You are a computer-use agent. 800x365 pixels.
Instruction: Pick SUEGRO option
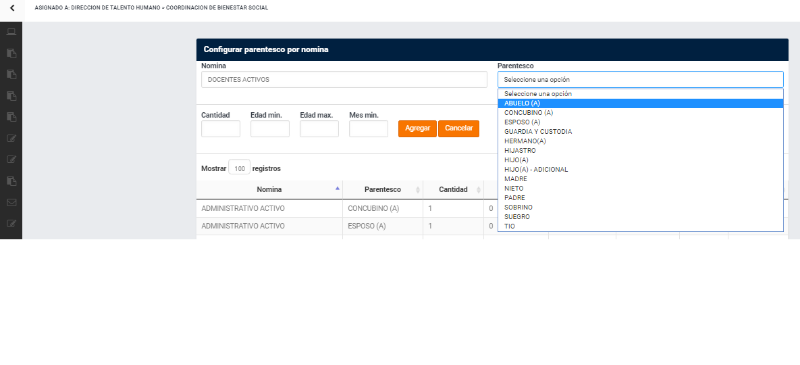coord(640,216)
